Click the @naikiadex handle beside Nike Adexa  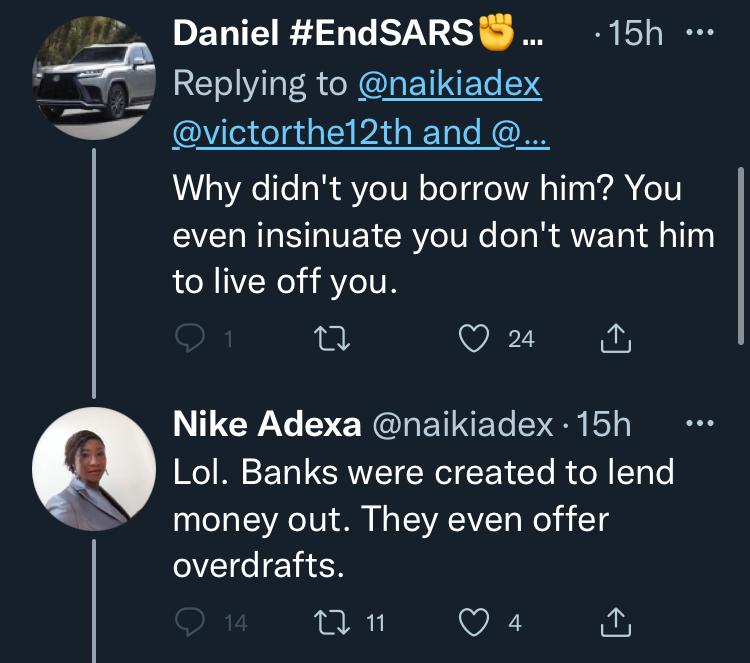[462, 425]
